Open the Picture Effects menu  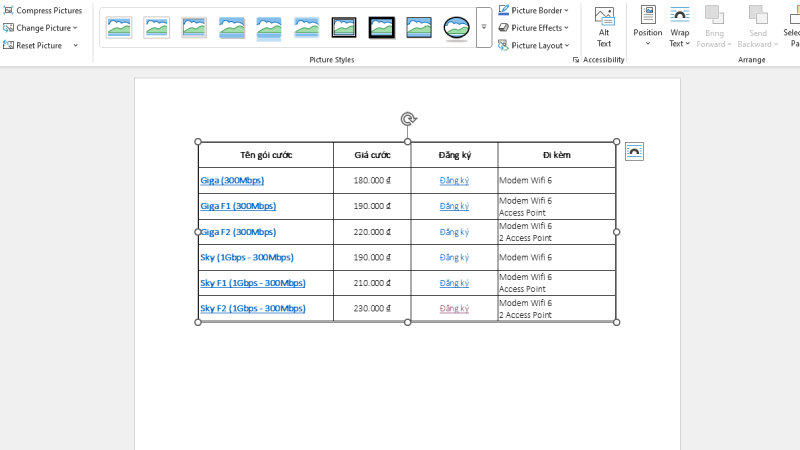pyautogui.click(x=533, y=28)
